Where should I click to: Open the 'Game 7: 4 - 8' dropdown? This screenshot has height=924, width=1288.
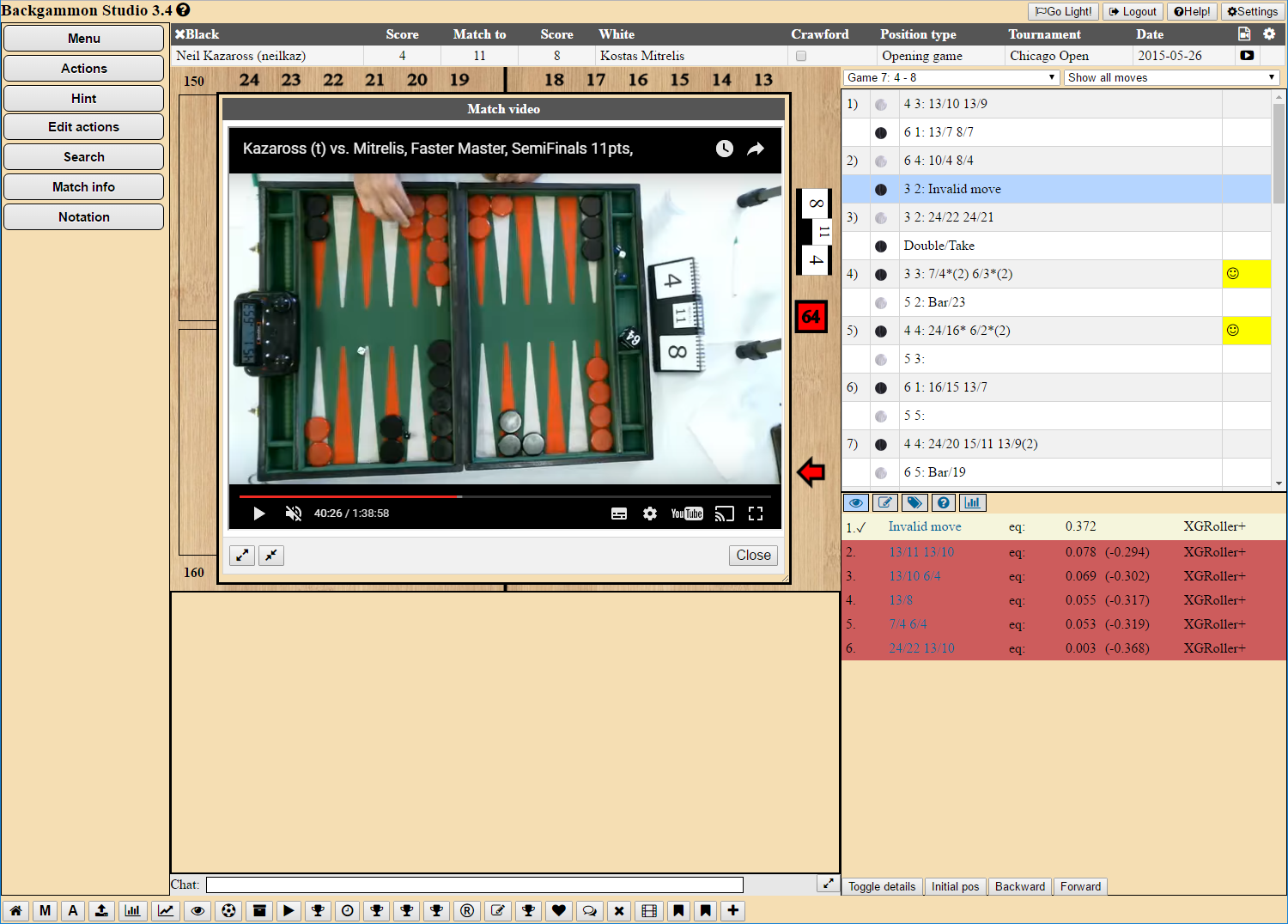click(951, 77)
